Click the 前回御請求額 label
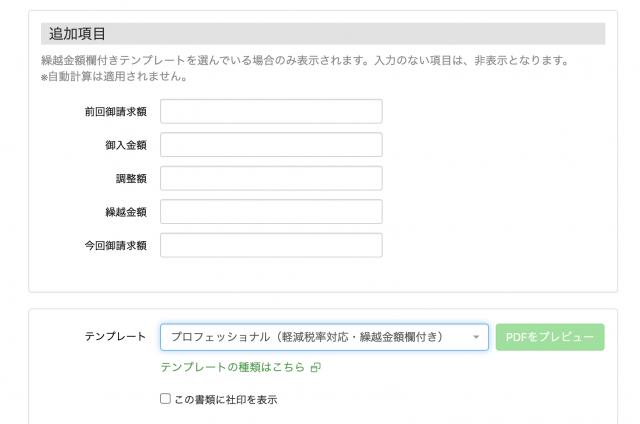The width and height of the screenshot is (640, 424). [x=116, y=112]
